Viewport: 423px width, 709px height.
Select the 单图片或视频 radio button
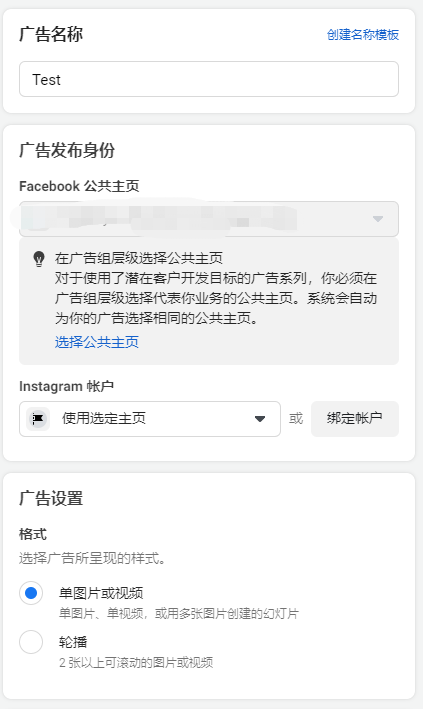(x=31, y=593)
